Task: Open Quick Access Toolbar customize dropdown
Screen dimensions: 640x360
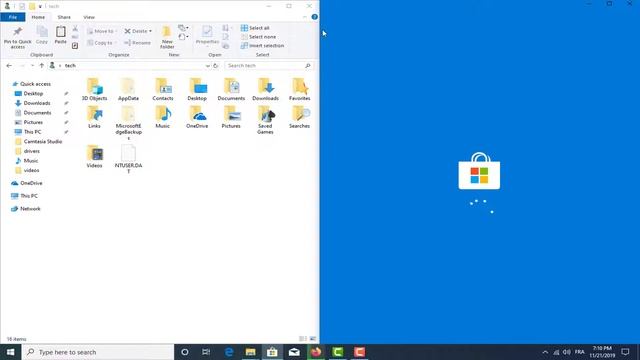Action: (x=40, y=6)
